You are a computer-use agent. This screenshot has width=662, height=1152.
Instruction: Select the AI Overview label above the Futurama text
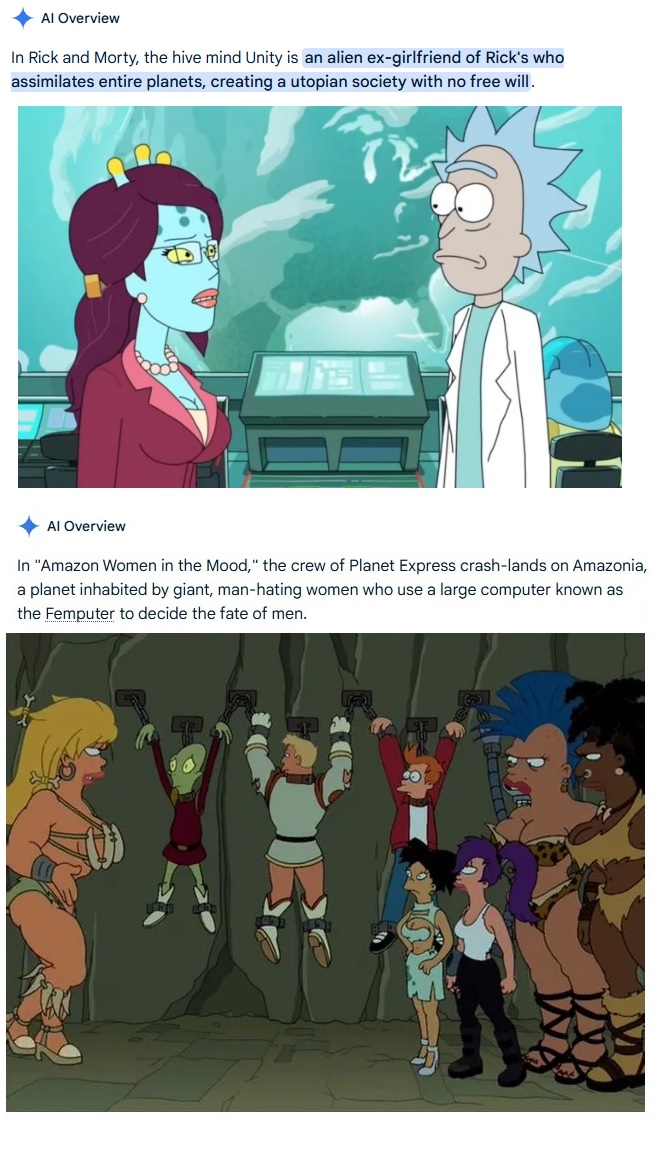point(86,526)
